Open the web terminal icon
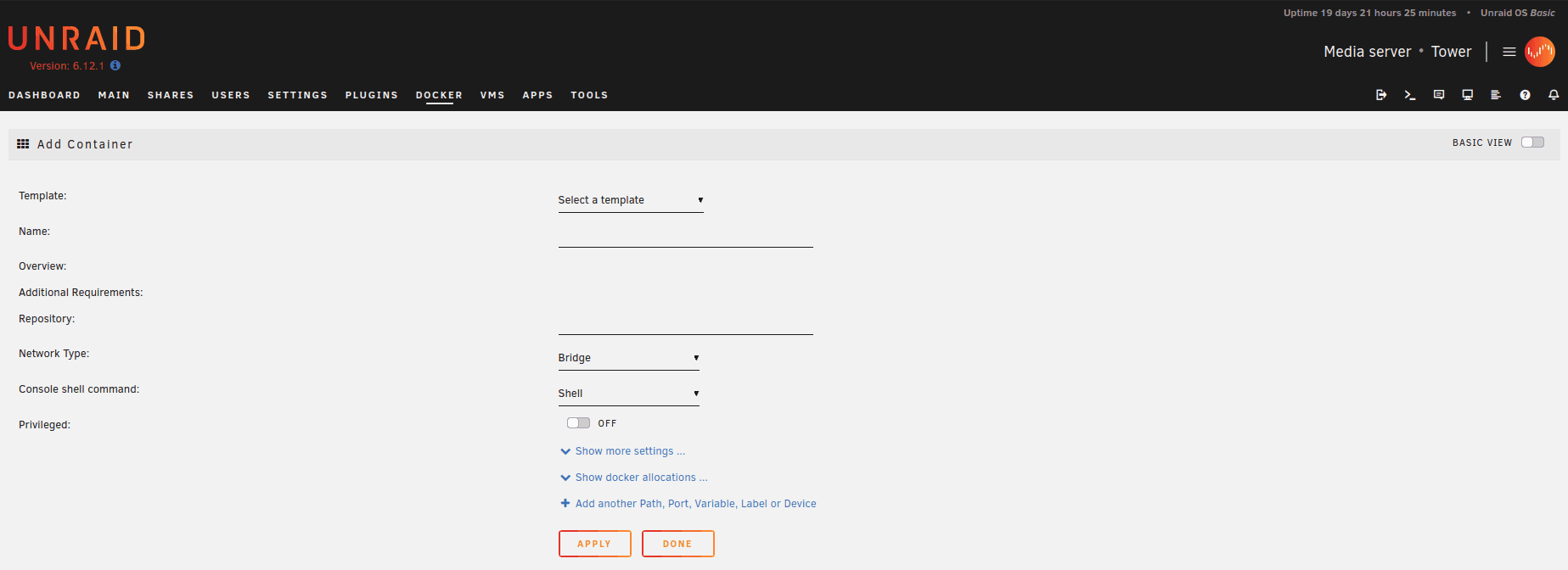Screen dimensions: 1568x570 tap(1410, 95)
